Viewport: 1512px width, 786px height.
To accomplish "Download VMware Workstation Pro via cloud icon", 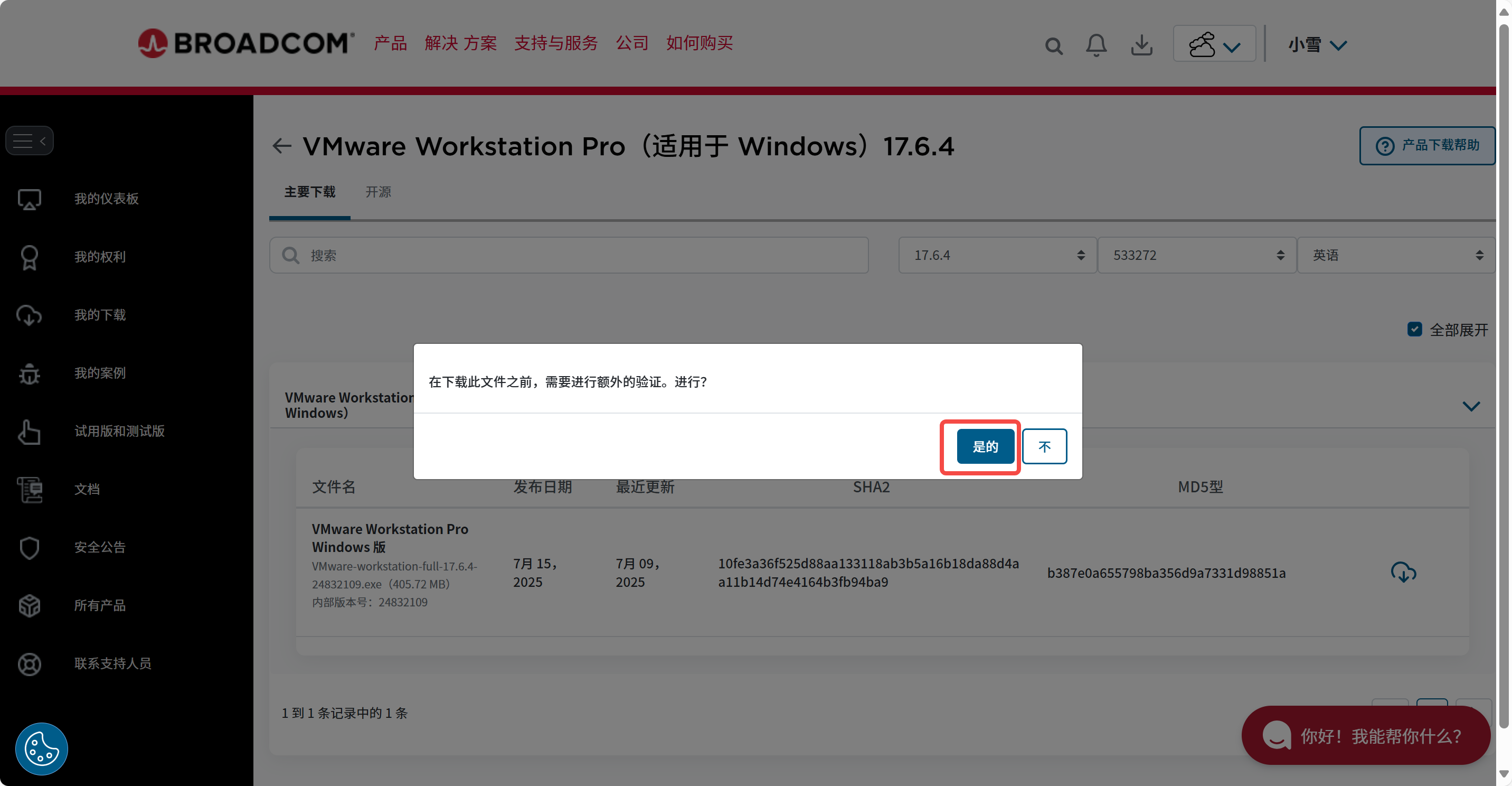I will click(x=1403, y=572).
